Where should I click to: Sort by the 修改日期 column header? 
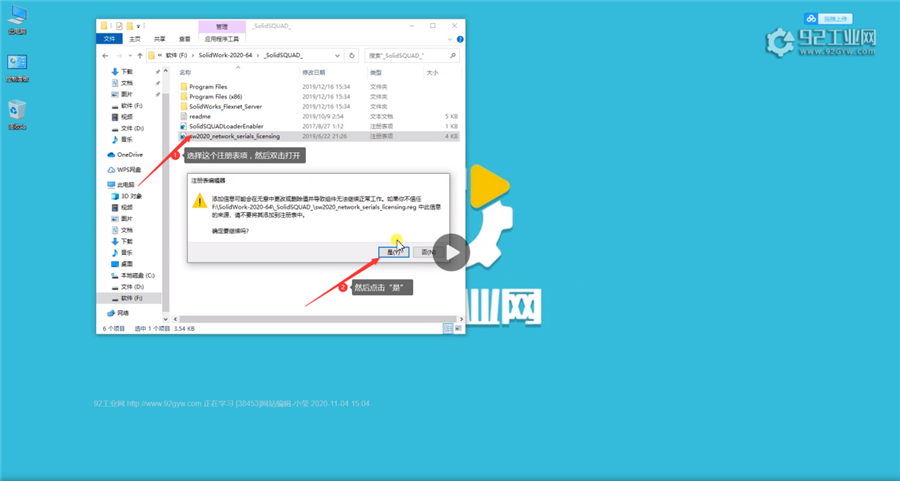coord(314,73)
